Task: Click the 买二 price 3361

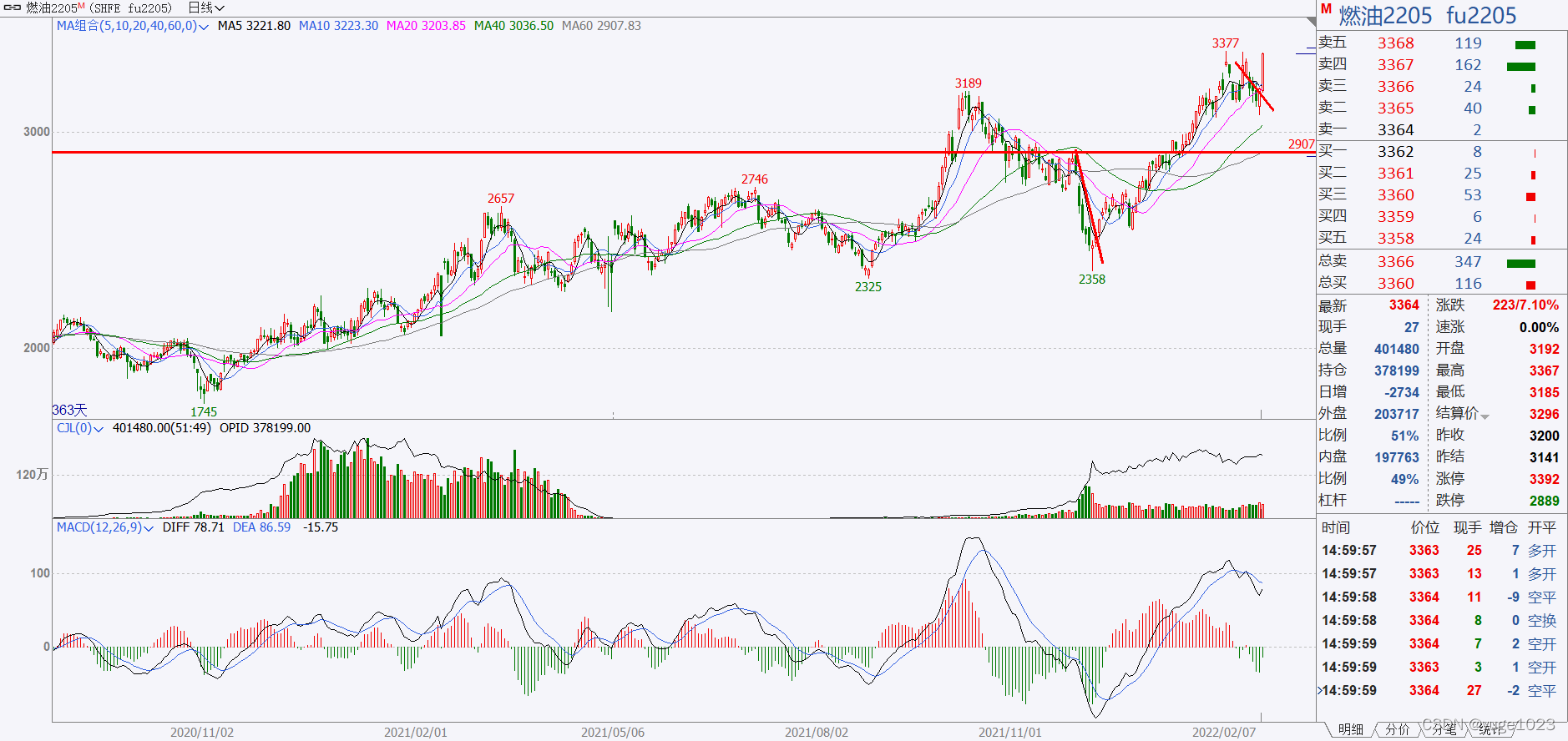Action: coord(1395,174)
